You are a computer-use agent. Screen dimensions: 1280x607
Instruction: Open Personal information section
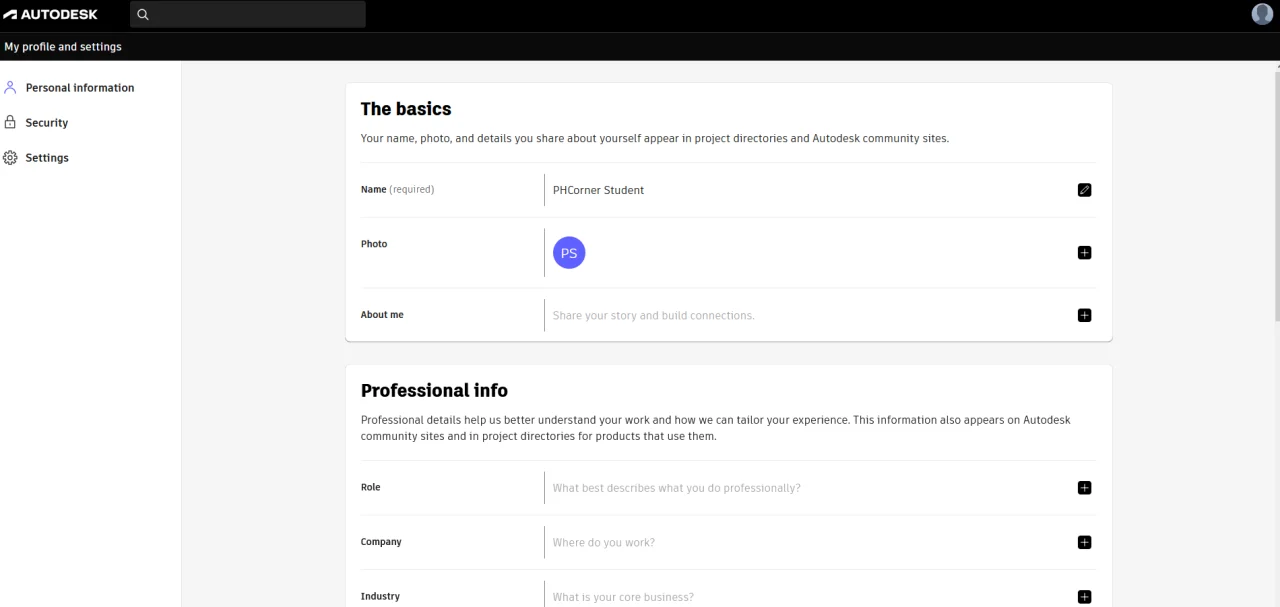(80, 88)
